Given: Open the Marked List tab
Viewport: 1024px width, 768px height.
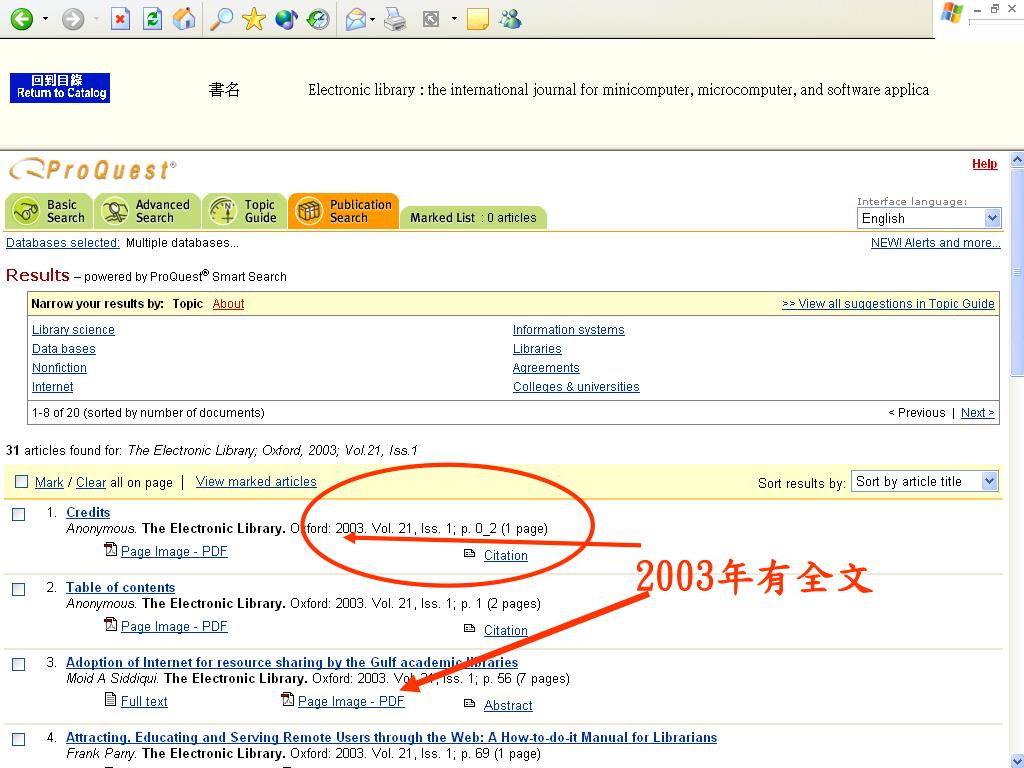Looking at the screenshot, I should pos(473,217).
